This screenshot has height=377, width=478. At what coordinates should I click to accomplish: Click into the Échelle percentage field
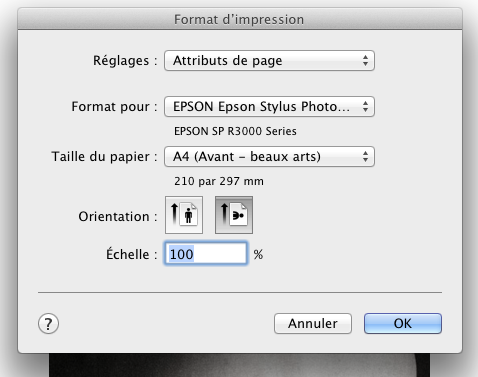pyautogui.click(x=206, y=254)
